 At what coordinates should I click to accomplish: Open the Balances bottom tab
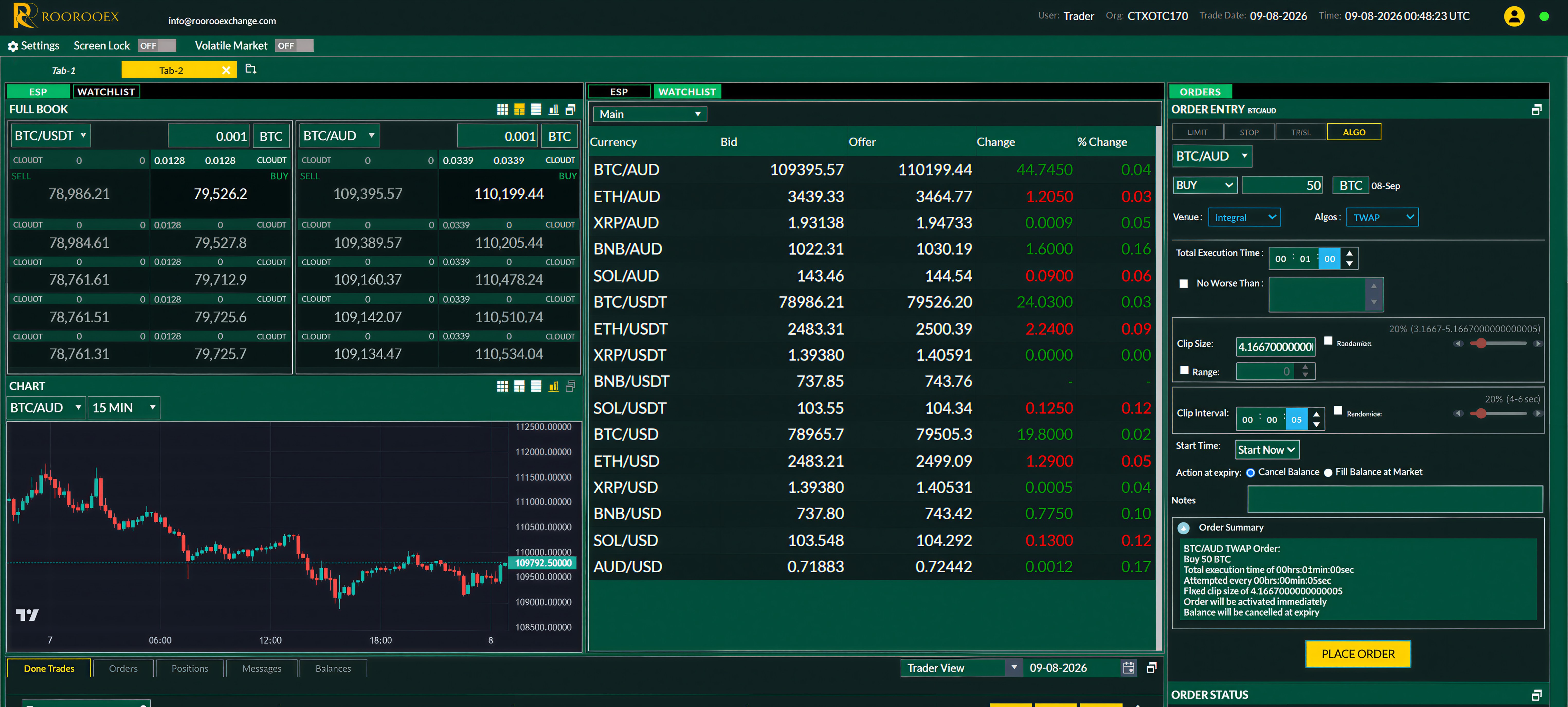tap(333, 669)
